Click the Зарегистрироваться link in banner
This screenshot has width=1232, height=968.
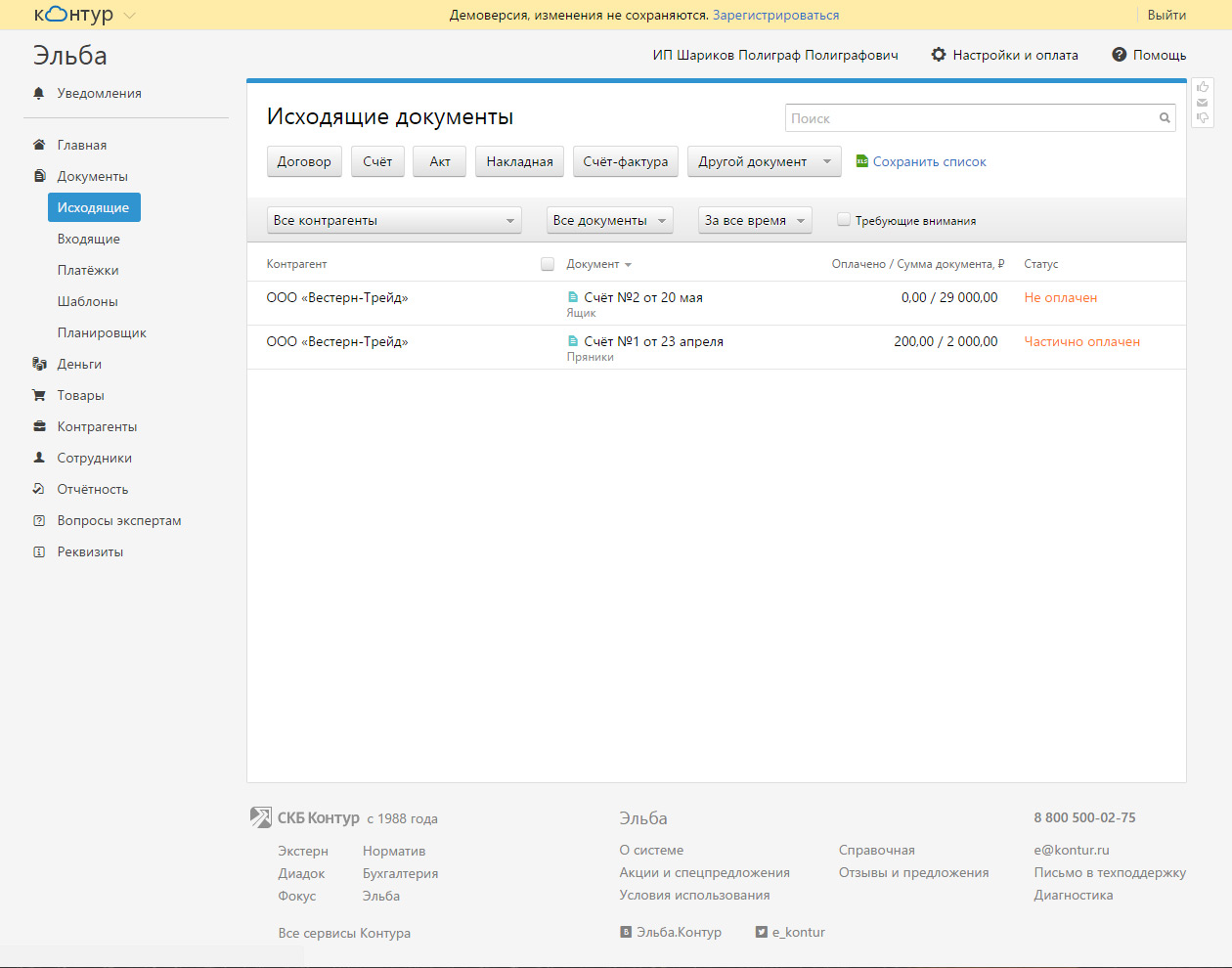[x=775, y=15]
